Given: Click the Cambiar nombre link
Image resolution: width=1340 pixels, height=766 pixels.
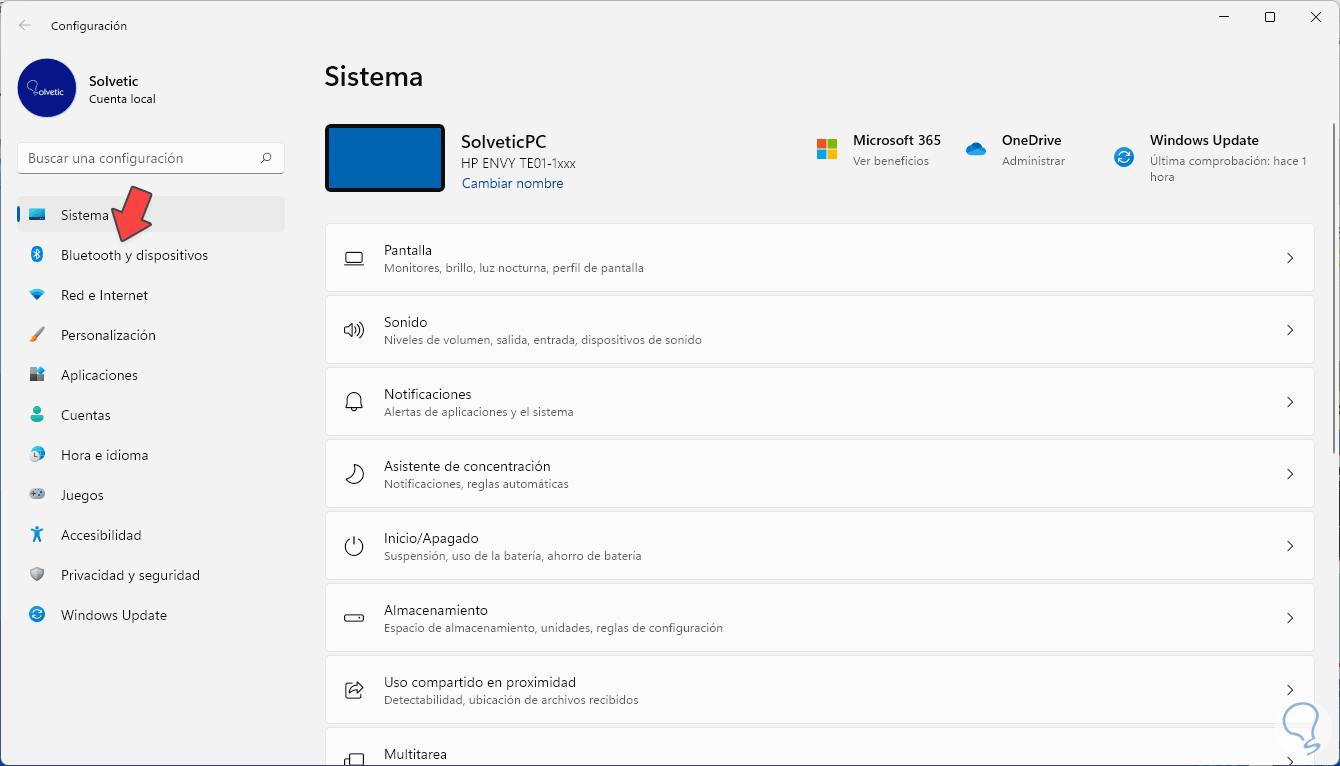Looking at the screenshot, I should click(x=512, y=184).
